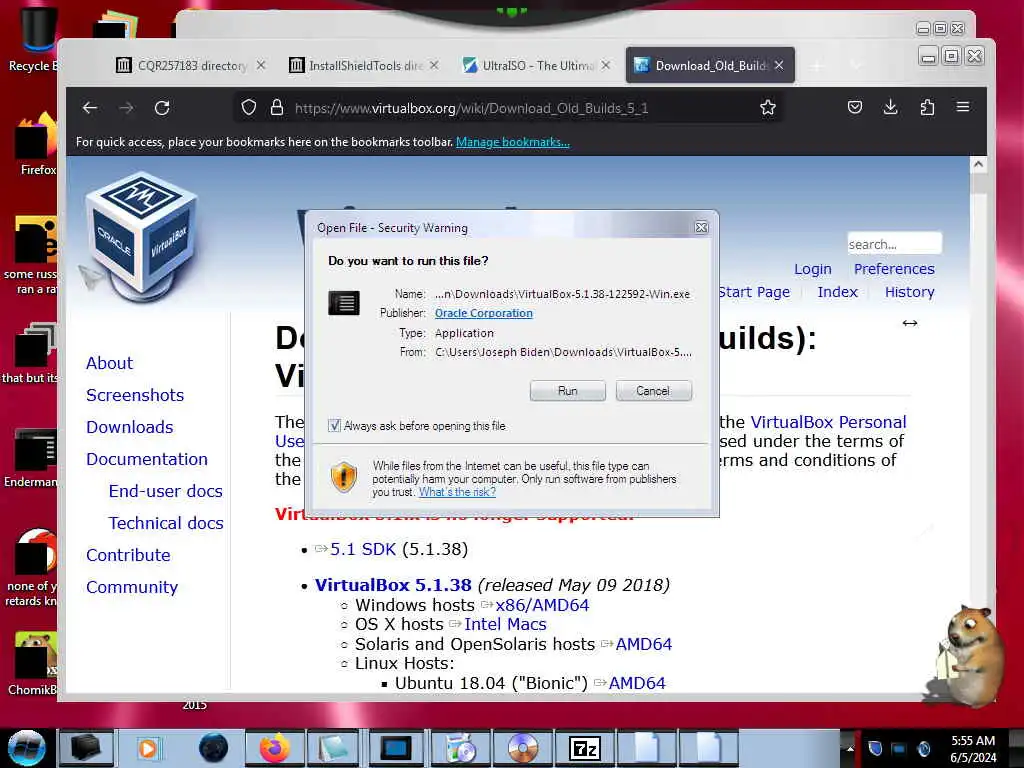Click the network tray icon

899,748
